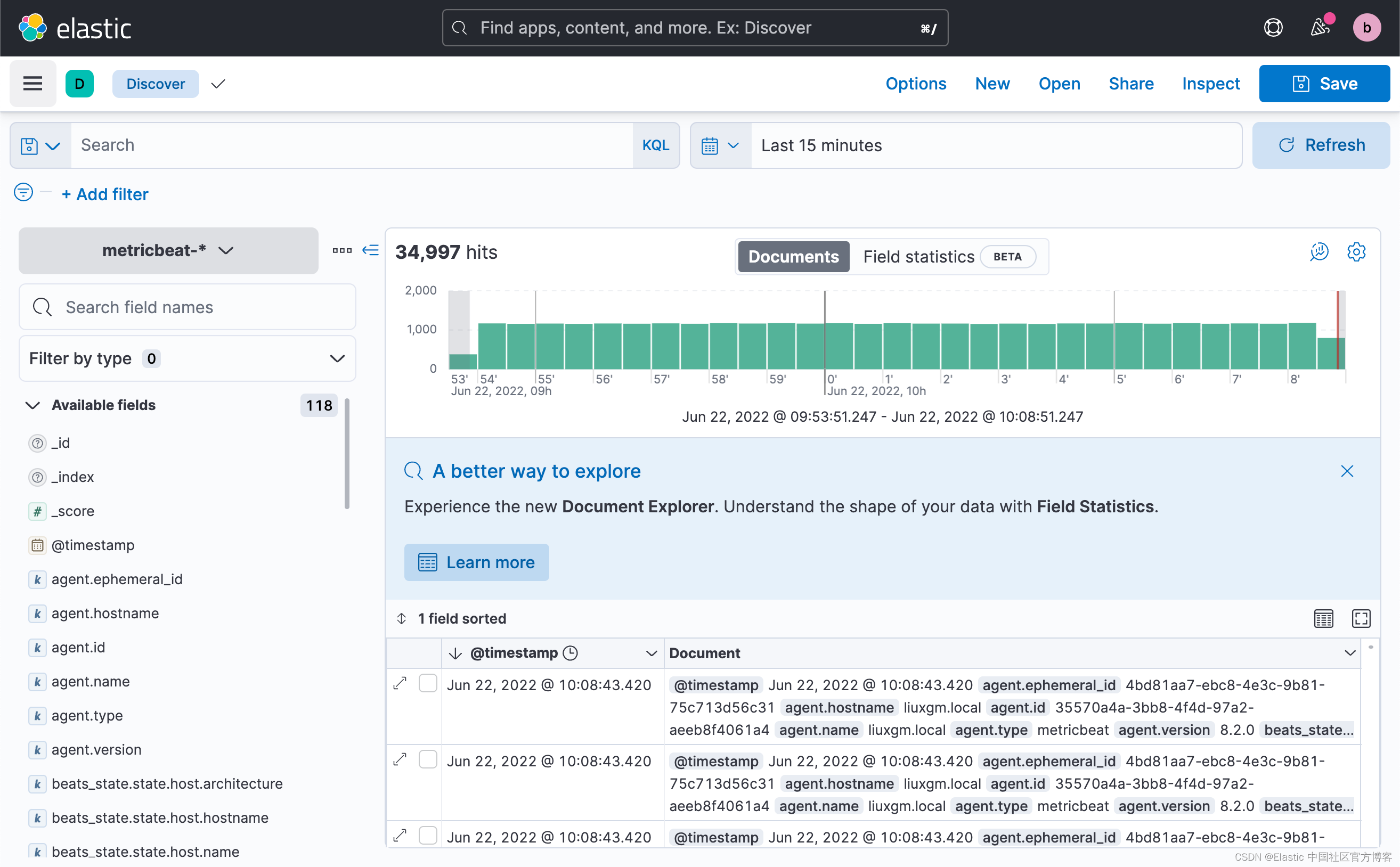Click the Learn more button

(476, 562)
